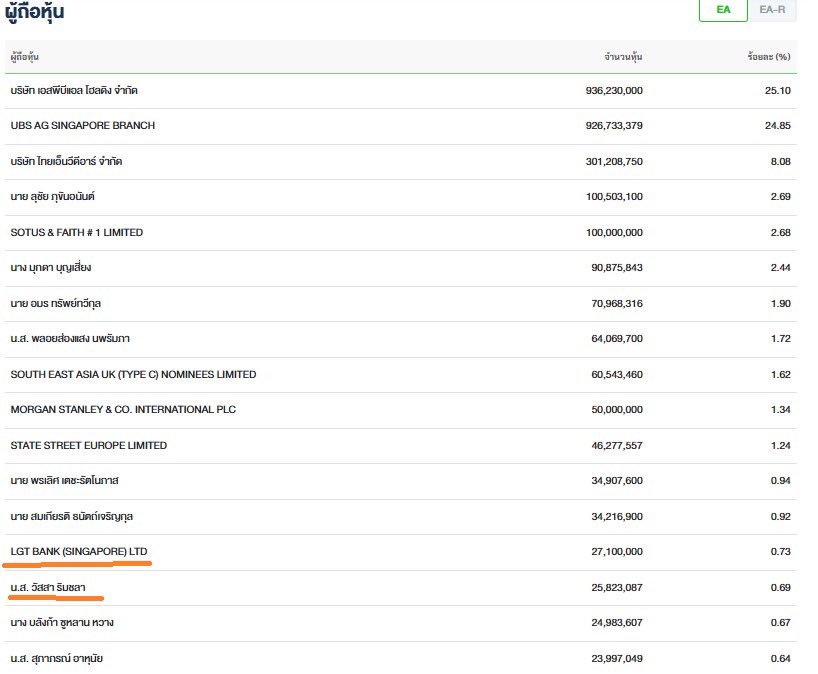Select LGT BANK (SINGAPORE) LTD
Screen dimensions: 818x674
(x=79, y=551)
